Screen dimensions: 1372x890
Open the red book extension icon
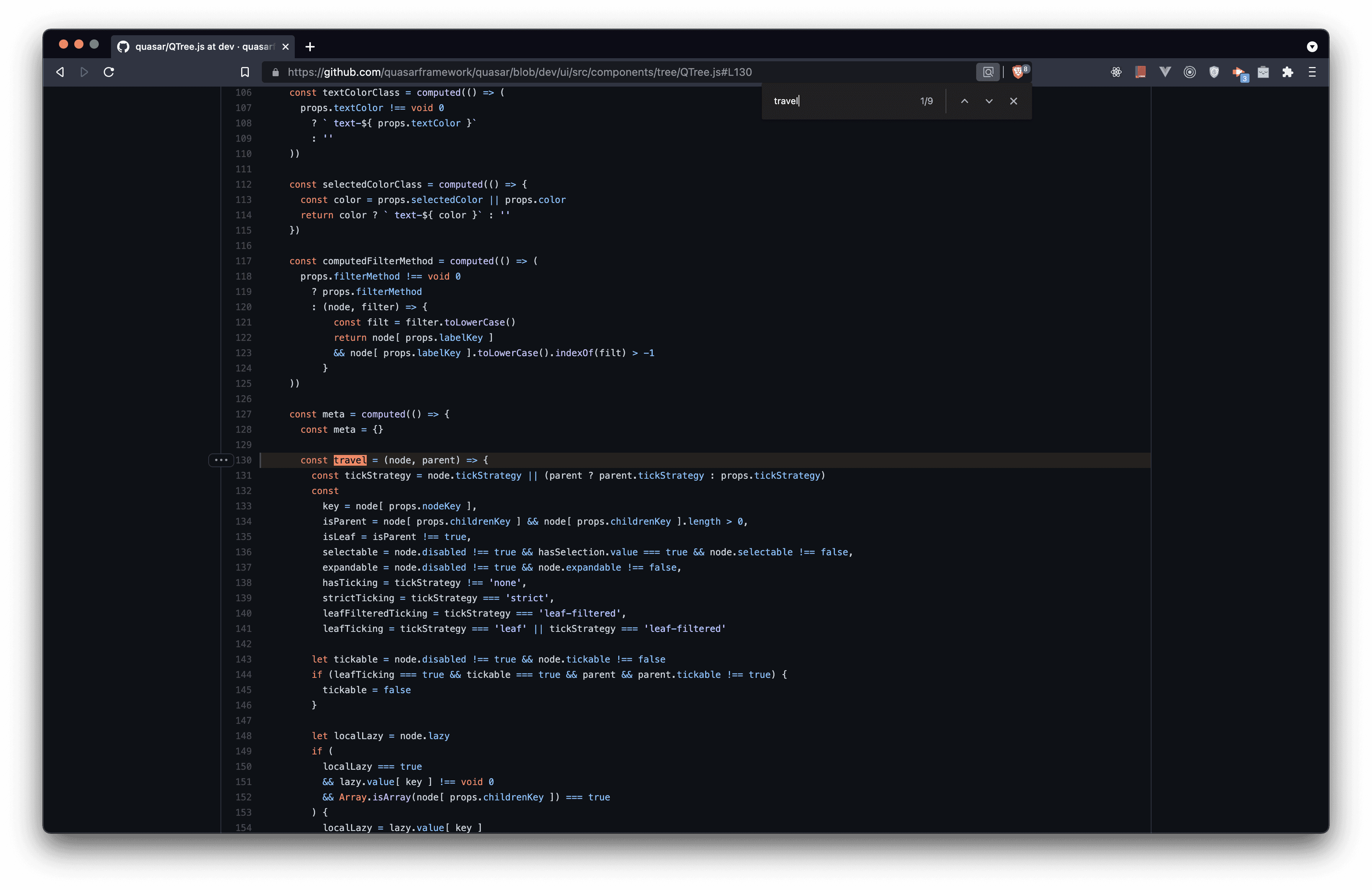tap(1140, 72)
